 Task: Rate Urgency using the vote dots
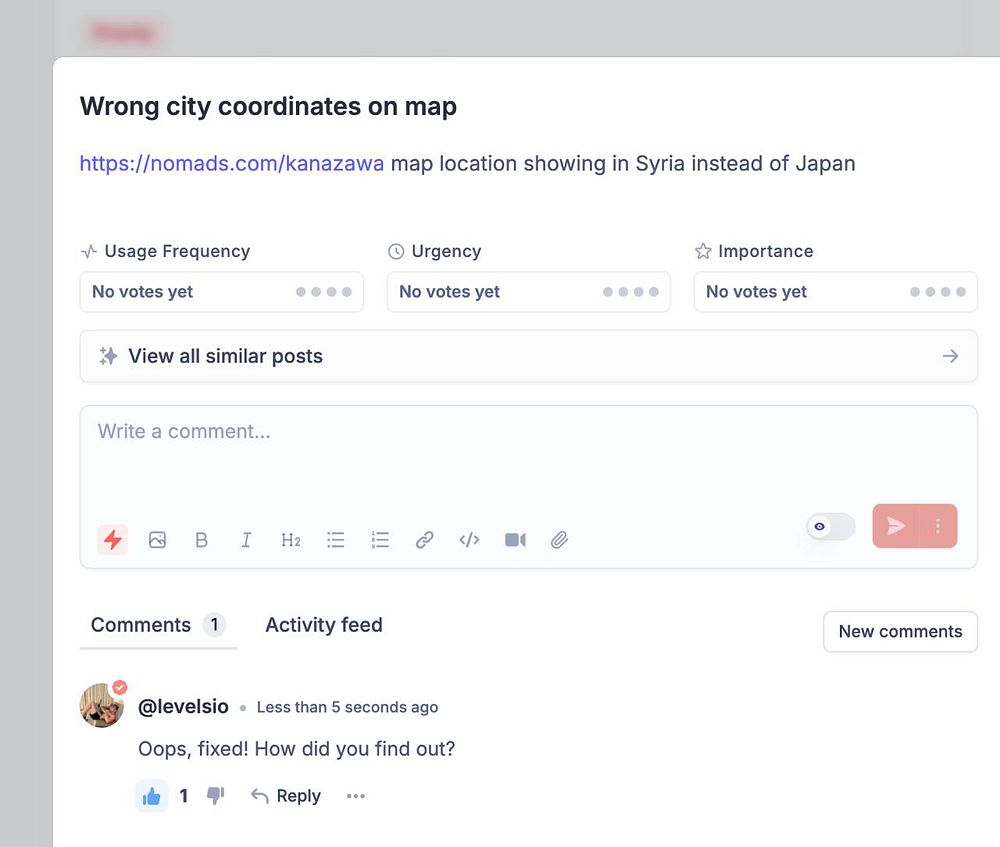[631, 291]
